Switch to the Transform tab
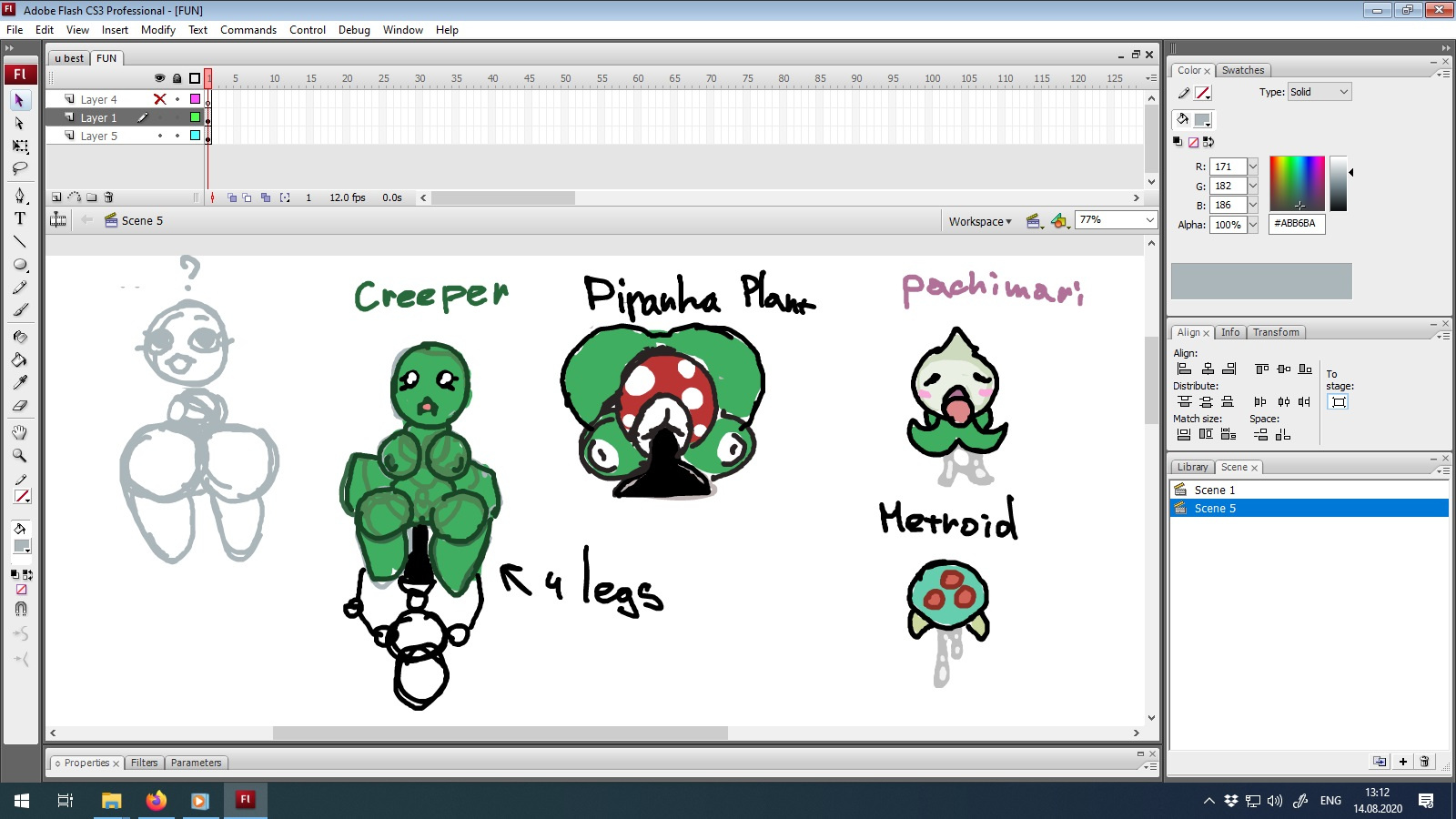 coord(1276,332)
